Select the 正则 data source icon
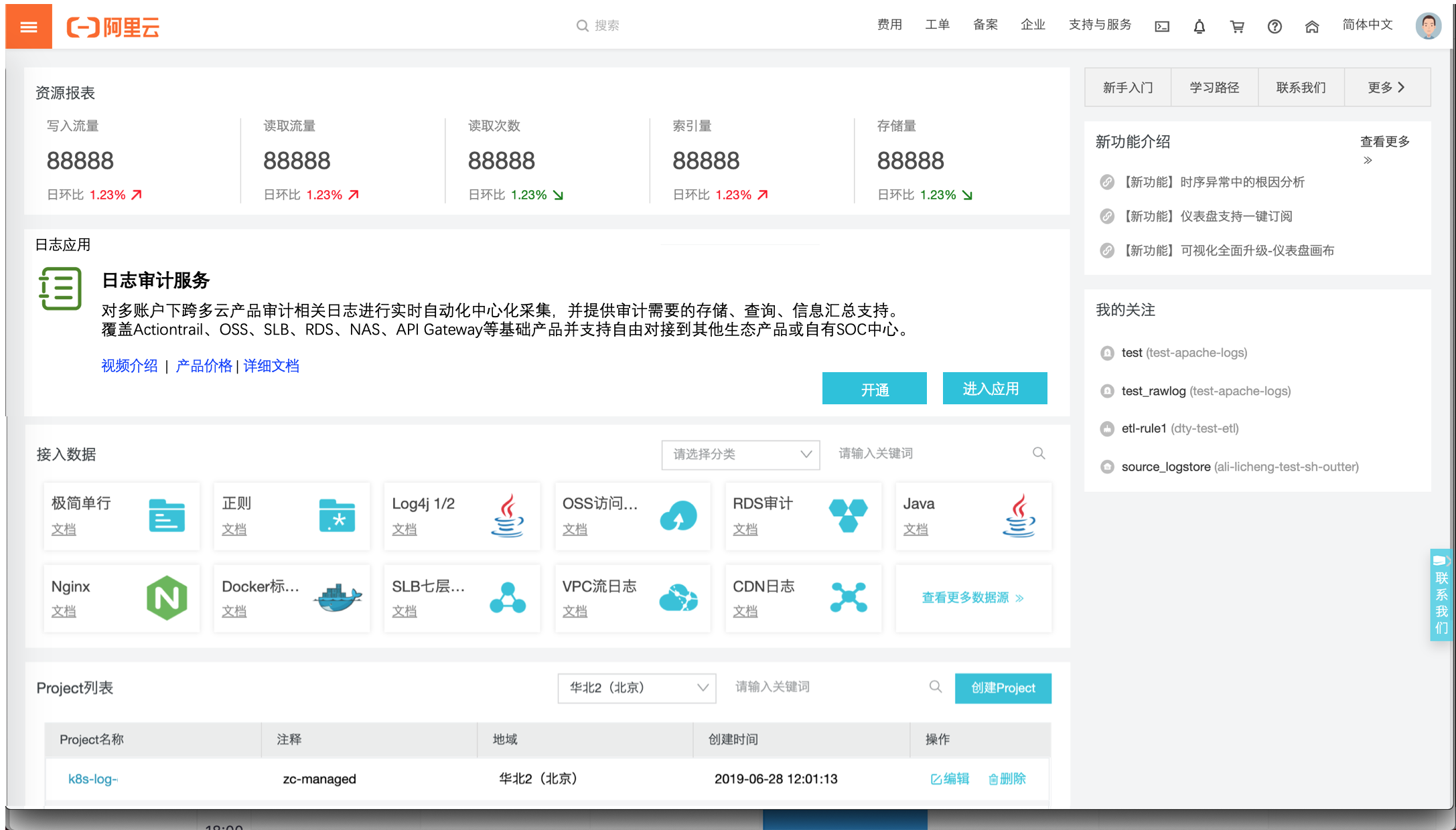 (x=337, y=515)
